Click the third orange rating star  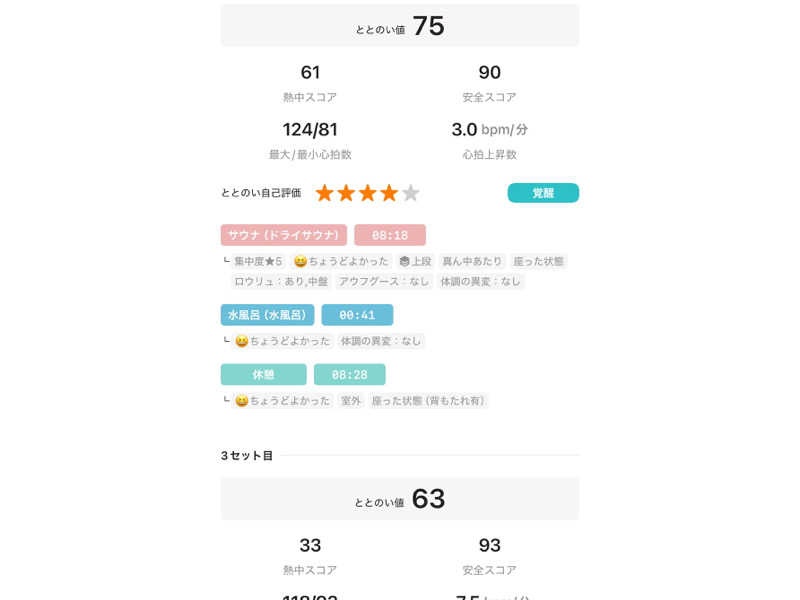[367, 193]
